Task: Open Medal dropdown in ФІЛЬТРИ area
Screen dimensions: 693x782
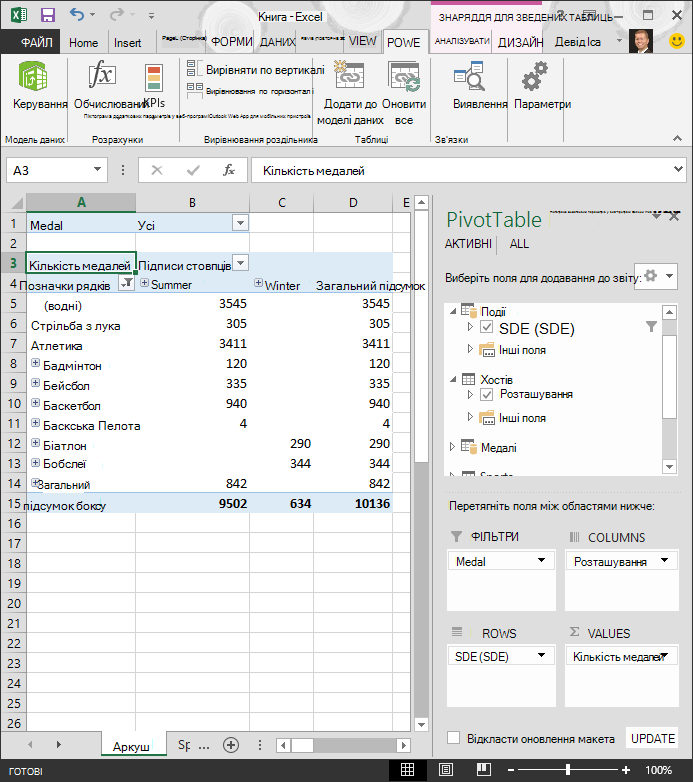Action: [x=541, y=560]
